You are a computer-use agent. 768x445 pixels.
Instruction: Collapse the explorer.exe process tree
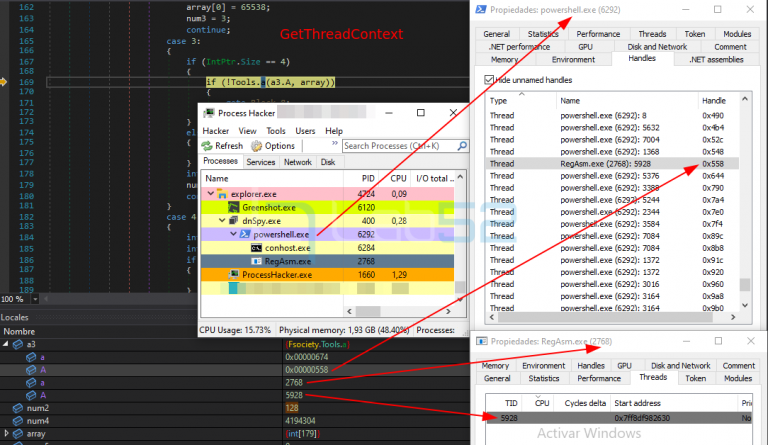tap(210, 193)
